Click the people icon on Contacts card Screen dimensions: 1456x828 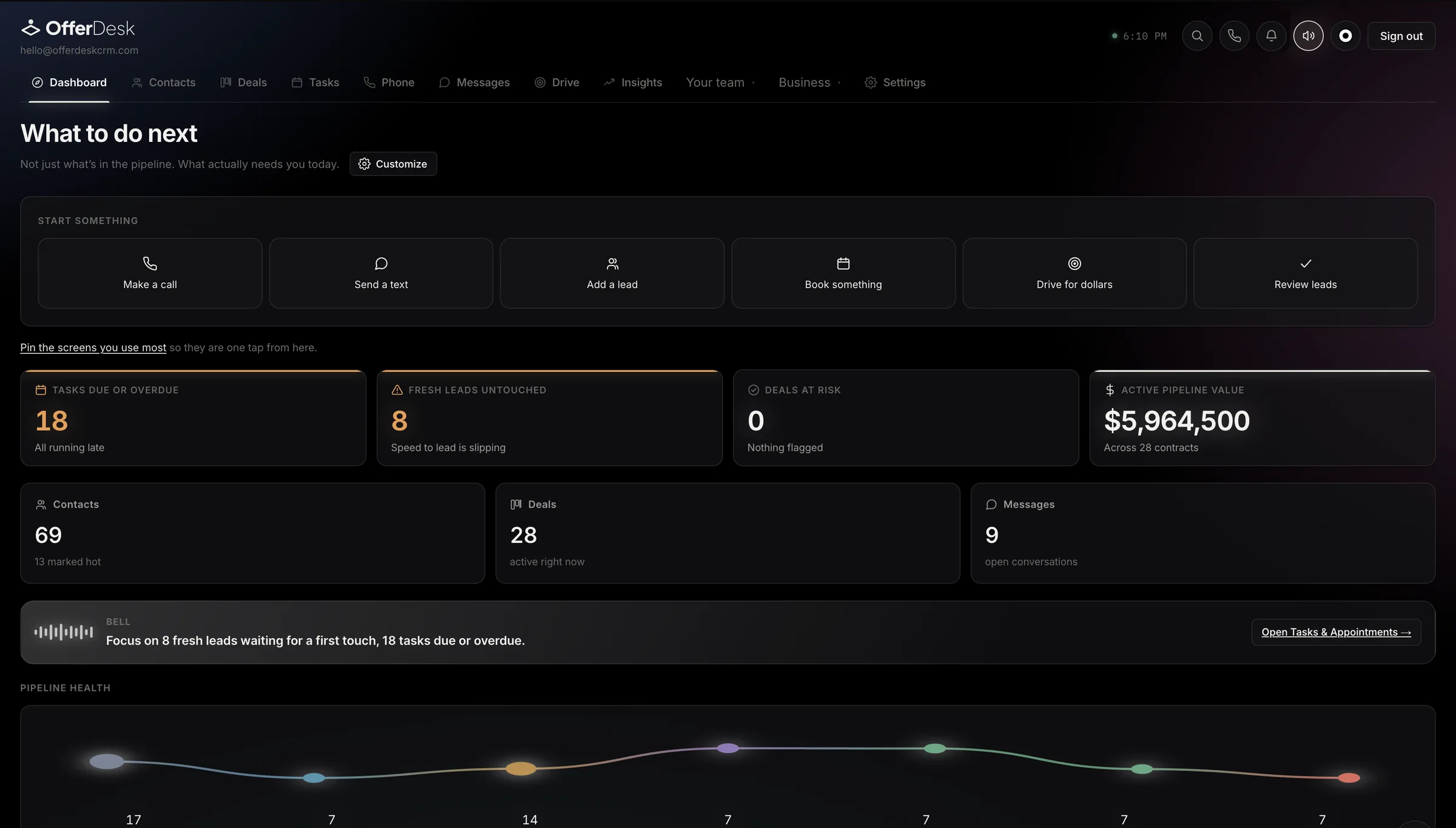coord(41,505)
